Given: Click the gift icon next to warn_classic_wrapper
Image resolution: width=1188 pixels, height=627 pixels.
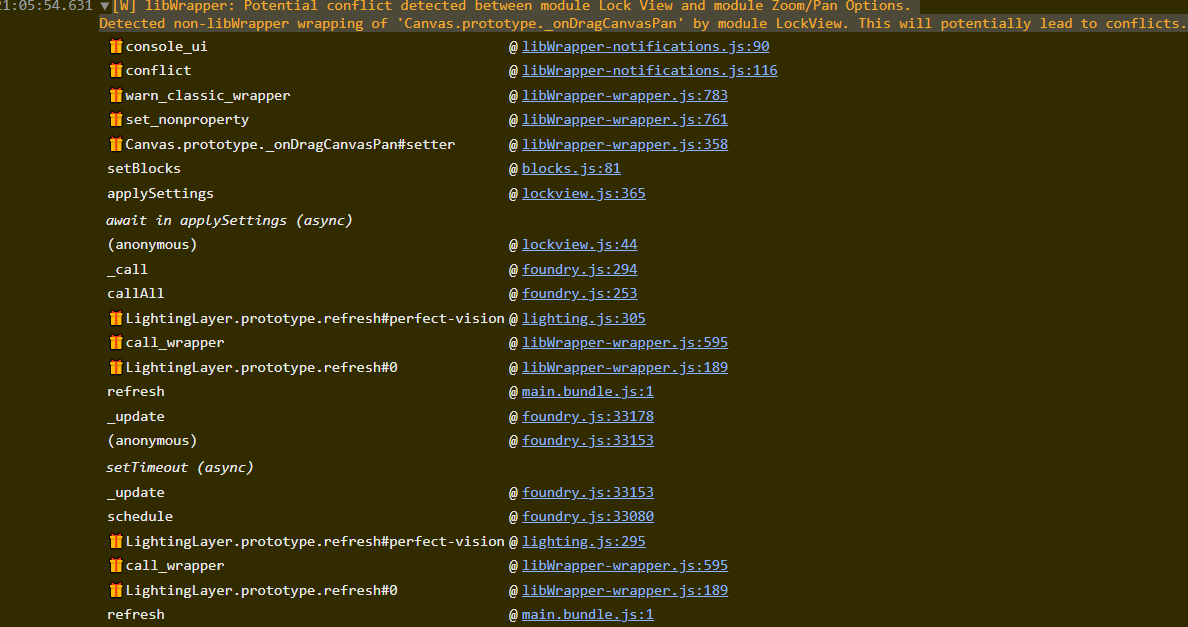Looking at the screenshot, I should [x=116, y=95].
